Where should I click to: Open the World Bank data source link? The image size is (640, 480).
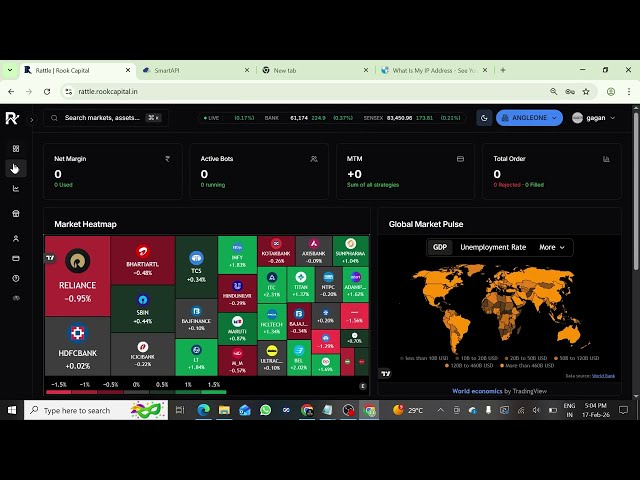click(x=603, y=376)
